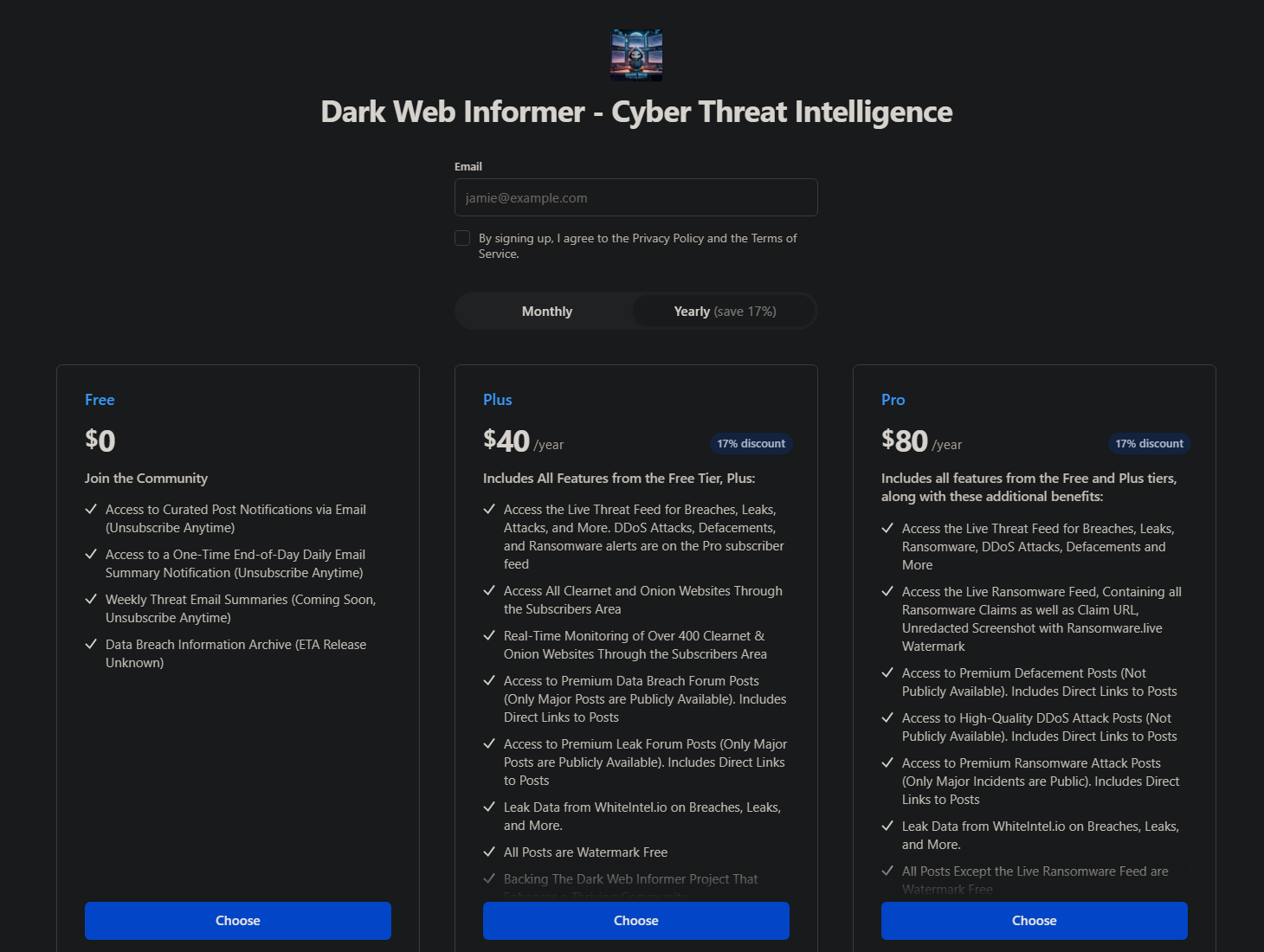Click checkmark beside Data Breach Information Archive

point(91,644)
